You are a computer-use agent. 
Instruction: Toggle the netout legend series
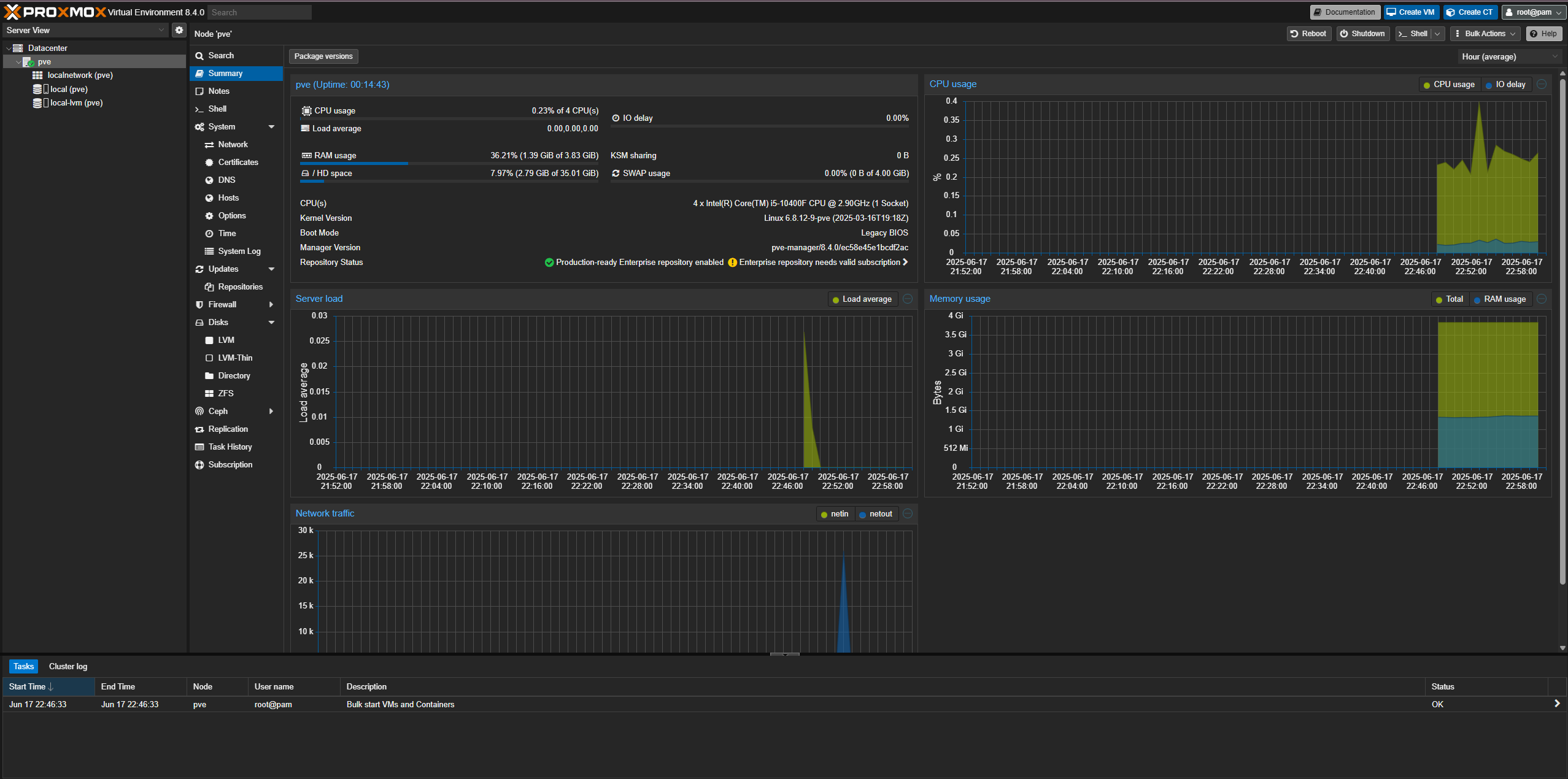point(876,514)
